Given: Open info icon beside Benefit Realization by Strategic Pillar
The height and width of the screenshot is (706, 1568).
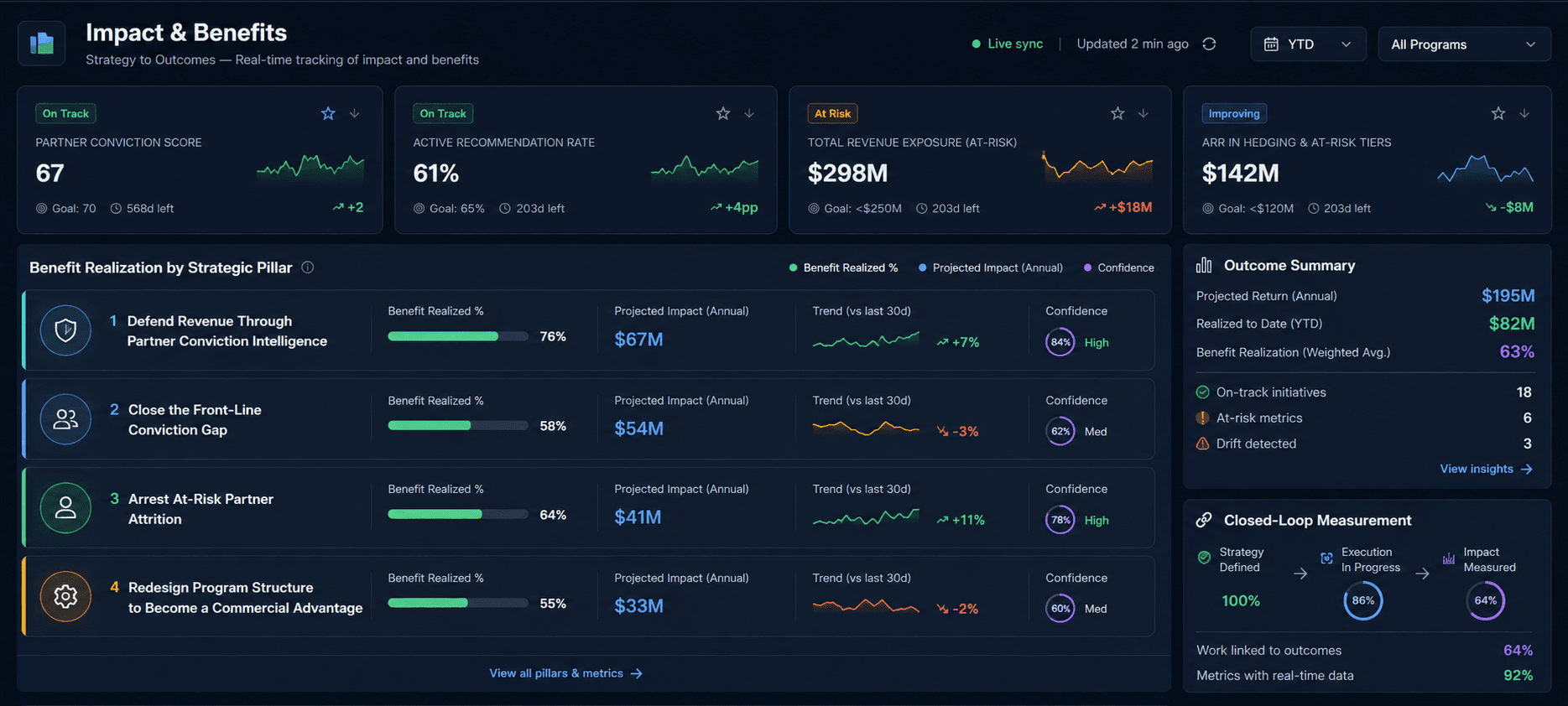Looking at the screenshot, I should coord(308,267).
